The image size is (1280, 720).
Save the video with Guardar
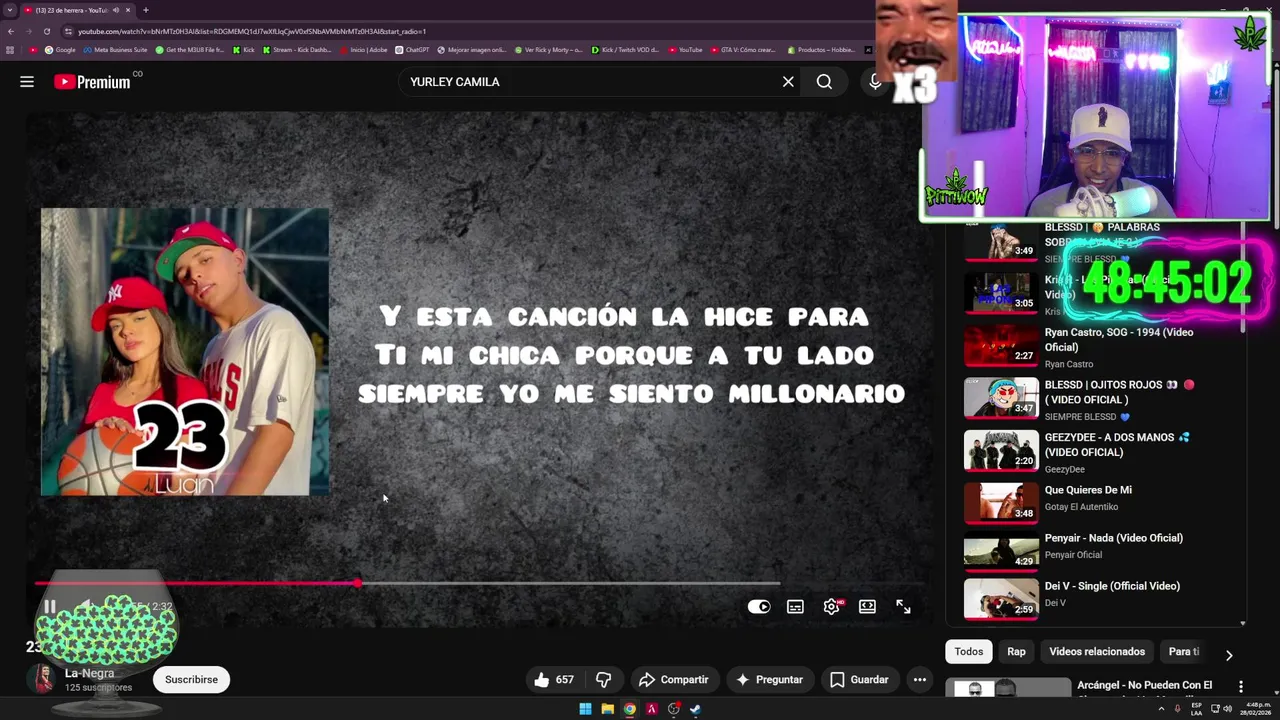pos(858,679)
